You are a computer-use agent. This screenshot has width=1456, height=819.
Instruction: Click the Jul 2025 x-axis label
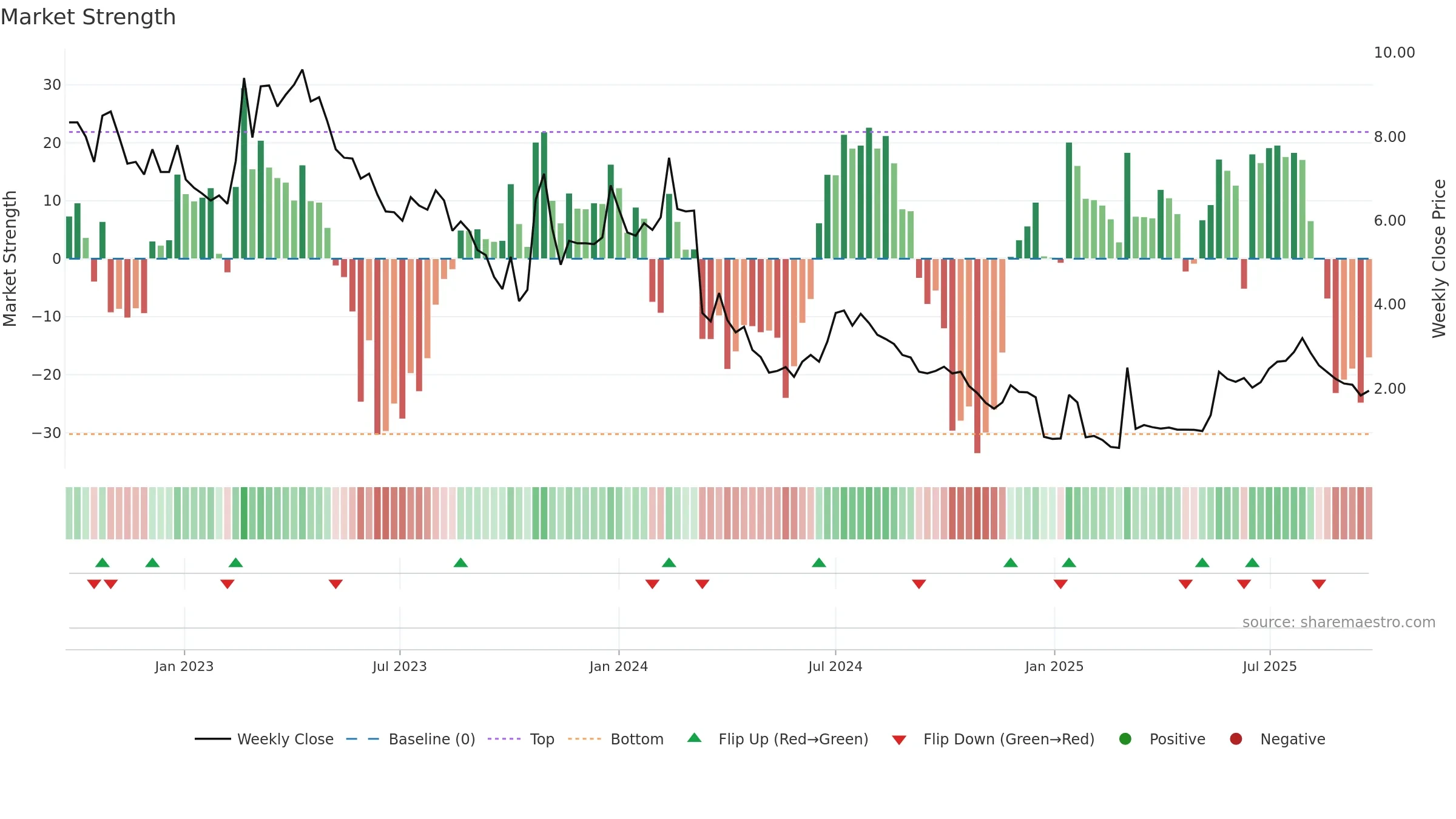click(x=1270, y=667)
